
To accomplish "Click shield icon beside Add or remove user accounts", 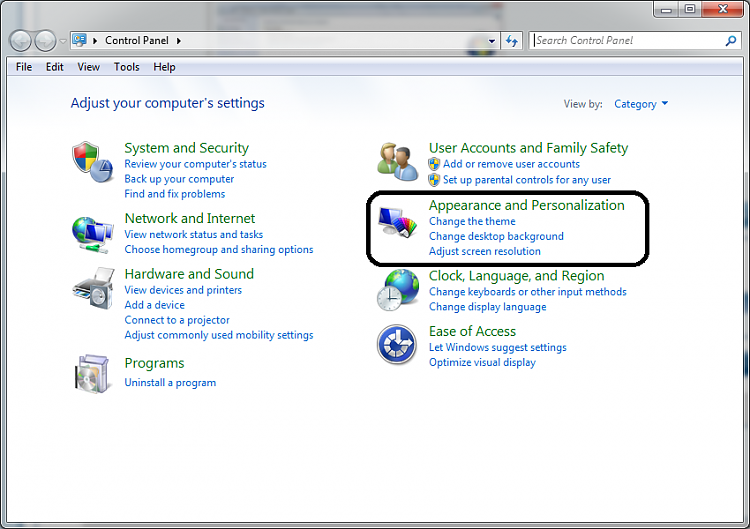I will point(434,164).
